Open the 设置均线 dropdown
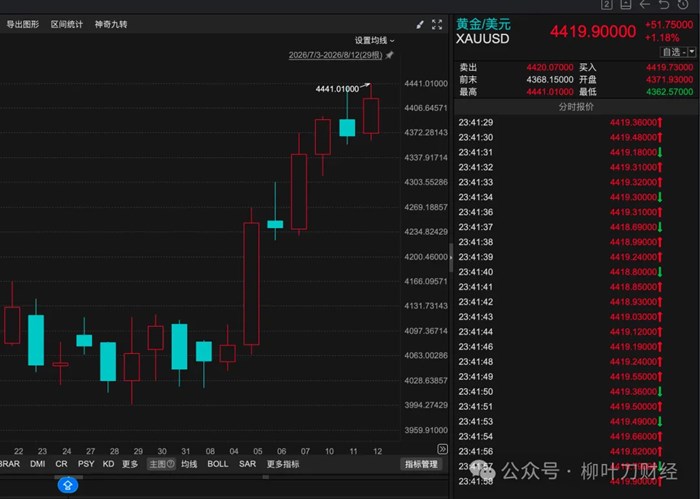 374,41
